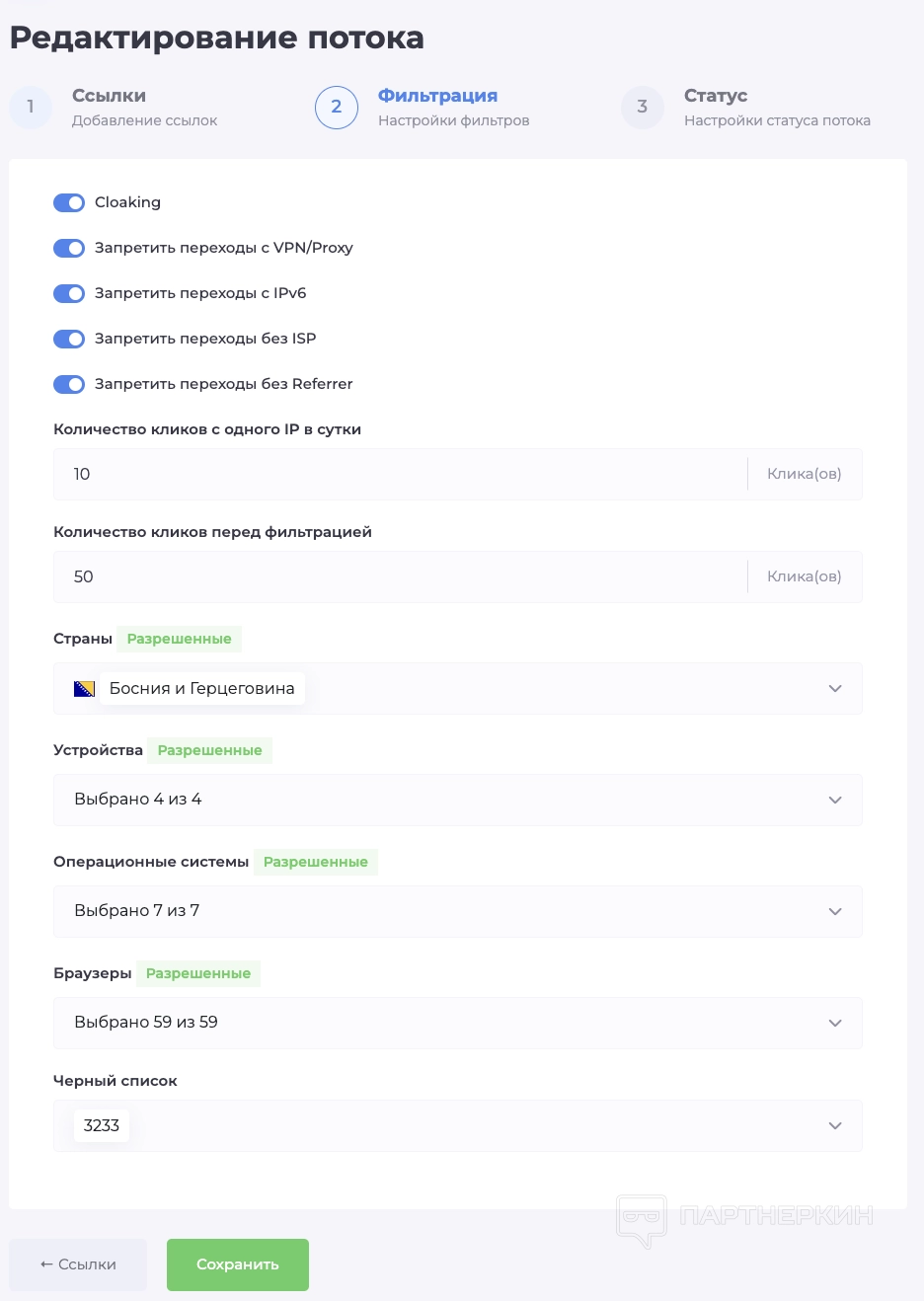
Task: Click the step 2 circle icon
Action: click(x=337, y=108)
